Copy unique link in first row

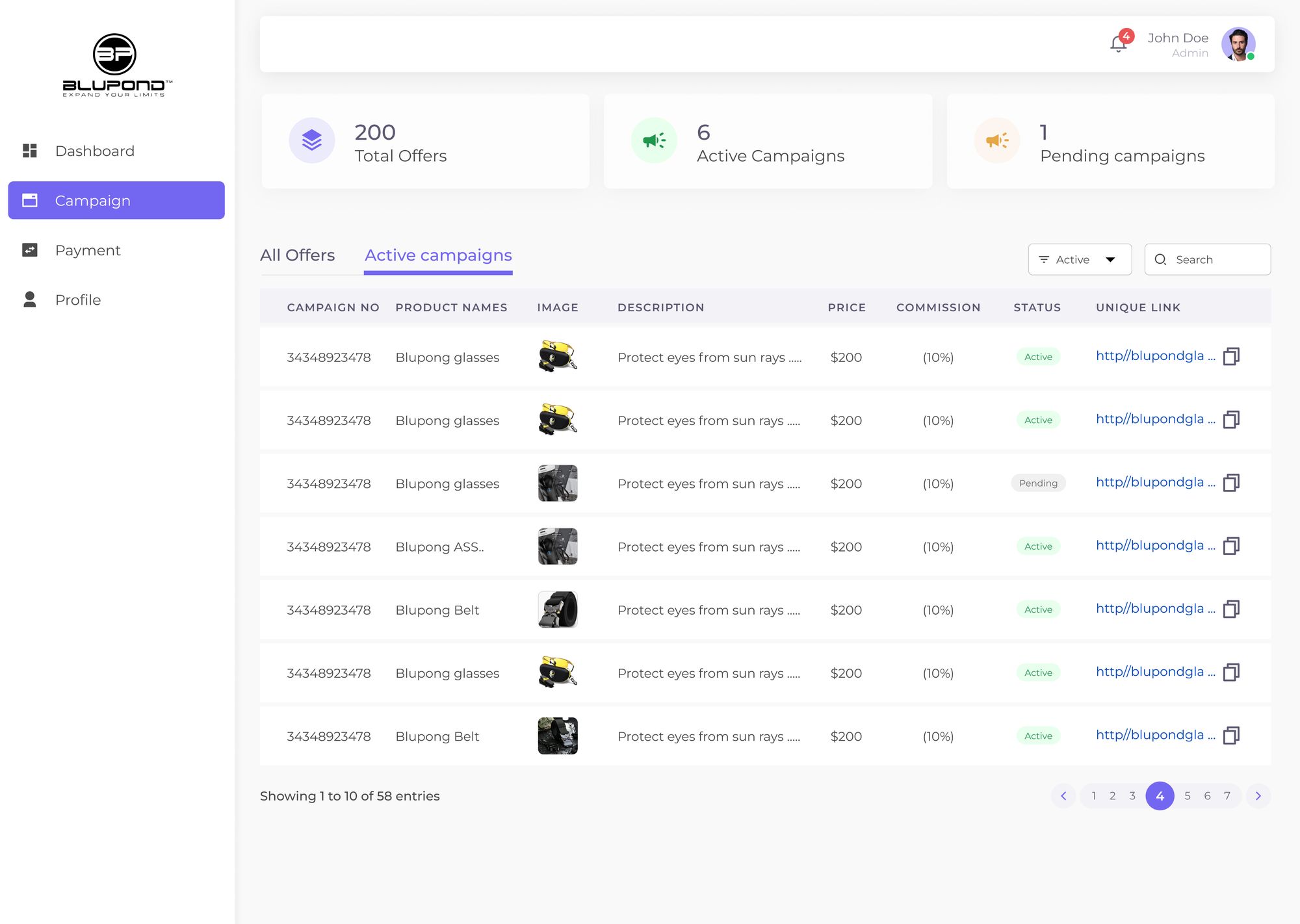pos(1231,357)
